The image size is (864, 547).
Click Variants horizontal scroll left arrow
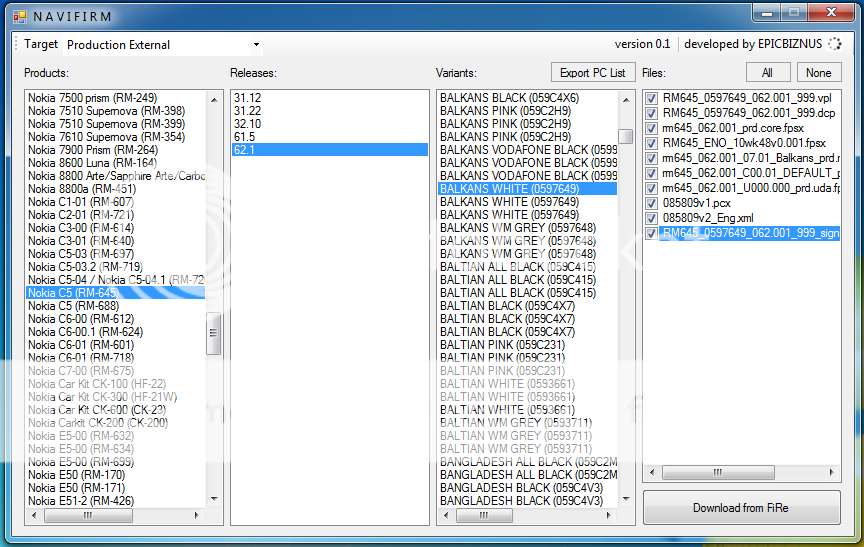click(x=446, y=516)
